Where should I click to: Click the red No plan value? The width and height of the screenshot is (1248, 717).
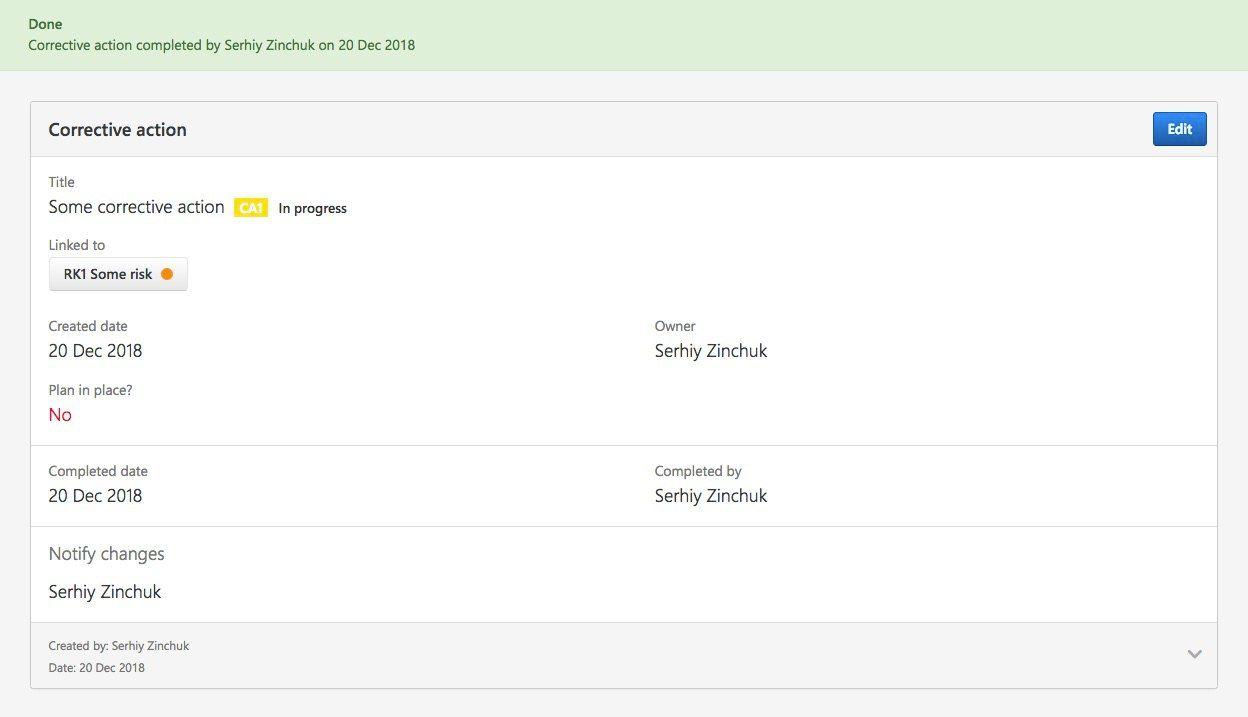coord(60,415)
